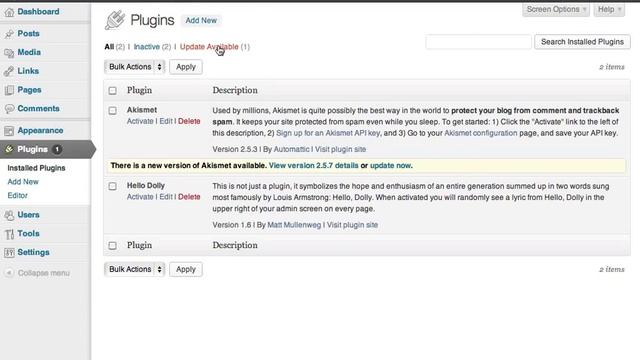Open Pages menu item

pyautogui.click(x=29, y=90)
